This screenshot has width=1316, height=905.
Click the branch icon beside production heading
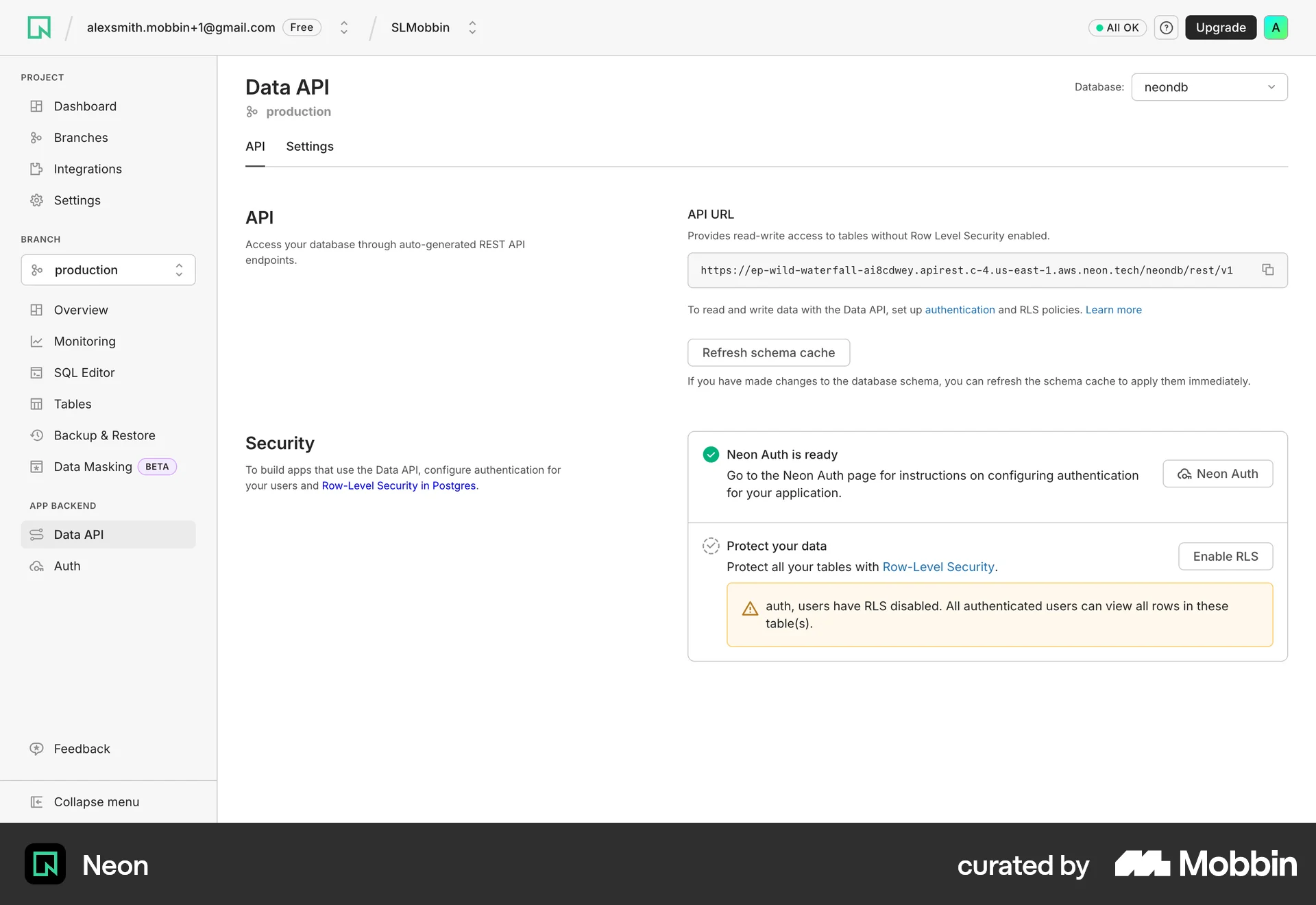tap(252, 112)
